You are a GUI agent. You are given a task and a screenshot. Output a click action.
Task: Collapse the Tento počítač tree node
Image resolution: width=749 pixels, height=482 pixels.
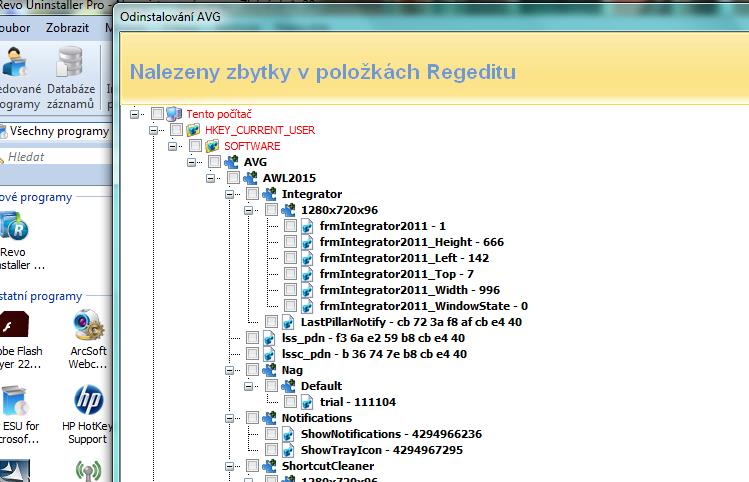134,114
